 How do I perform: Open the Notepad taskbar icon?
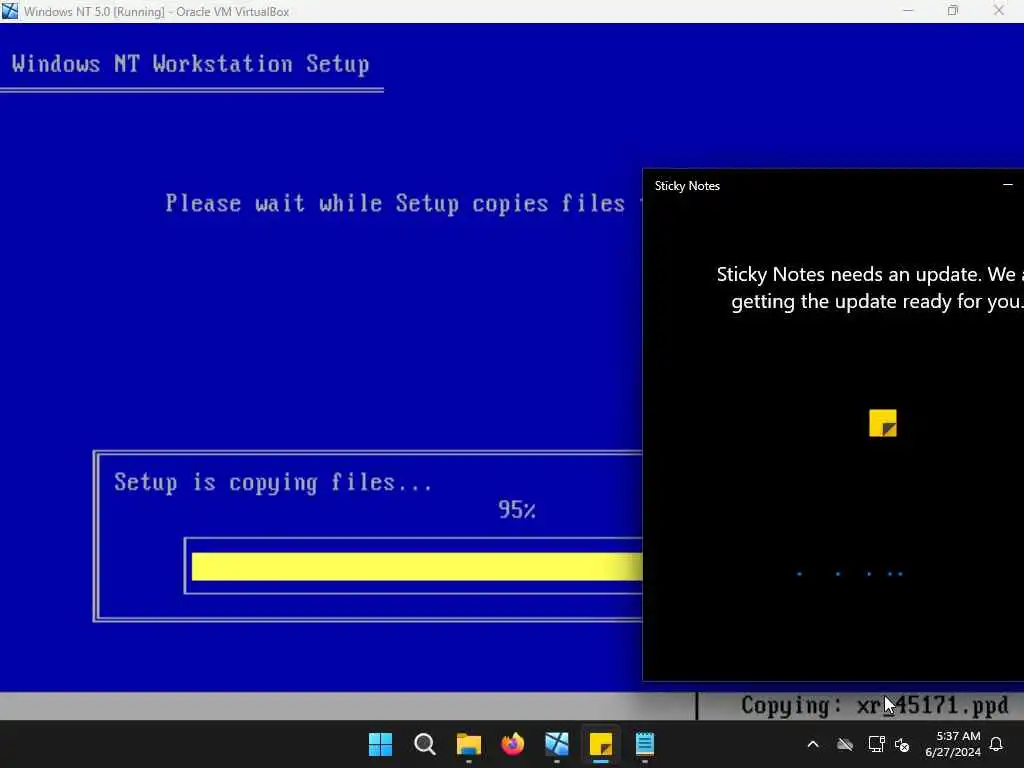[645, 744]
